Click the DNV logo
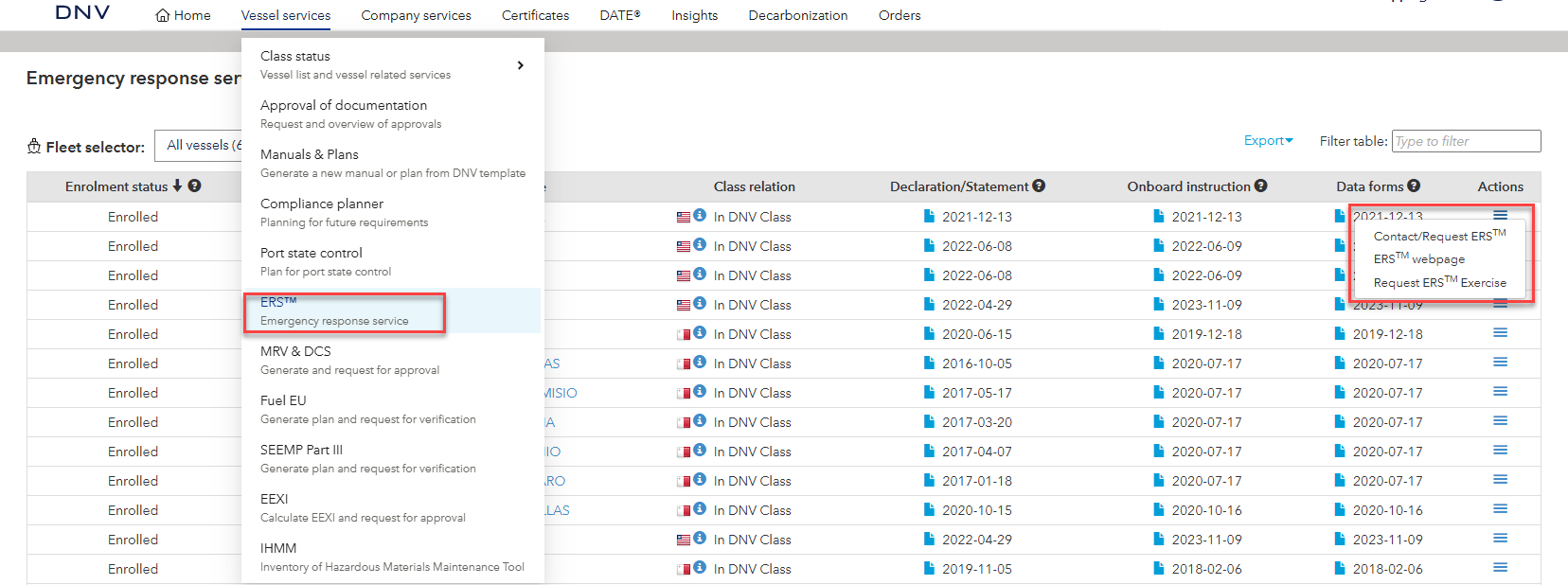The image size is (1568, 585). (82, 12)
